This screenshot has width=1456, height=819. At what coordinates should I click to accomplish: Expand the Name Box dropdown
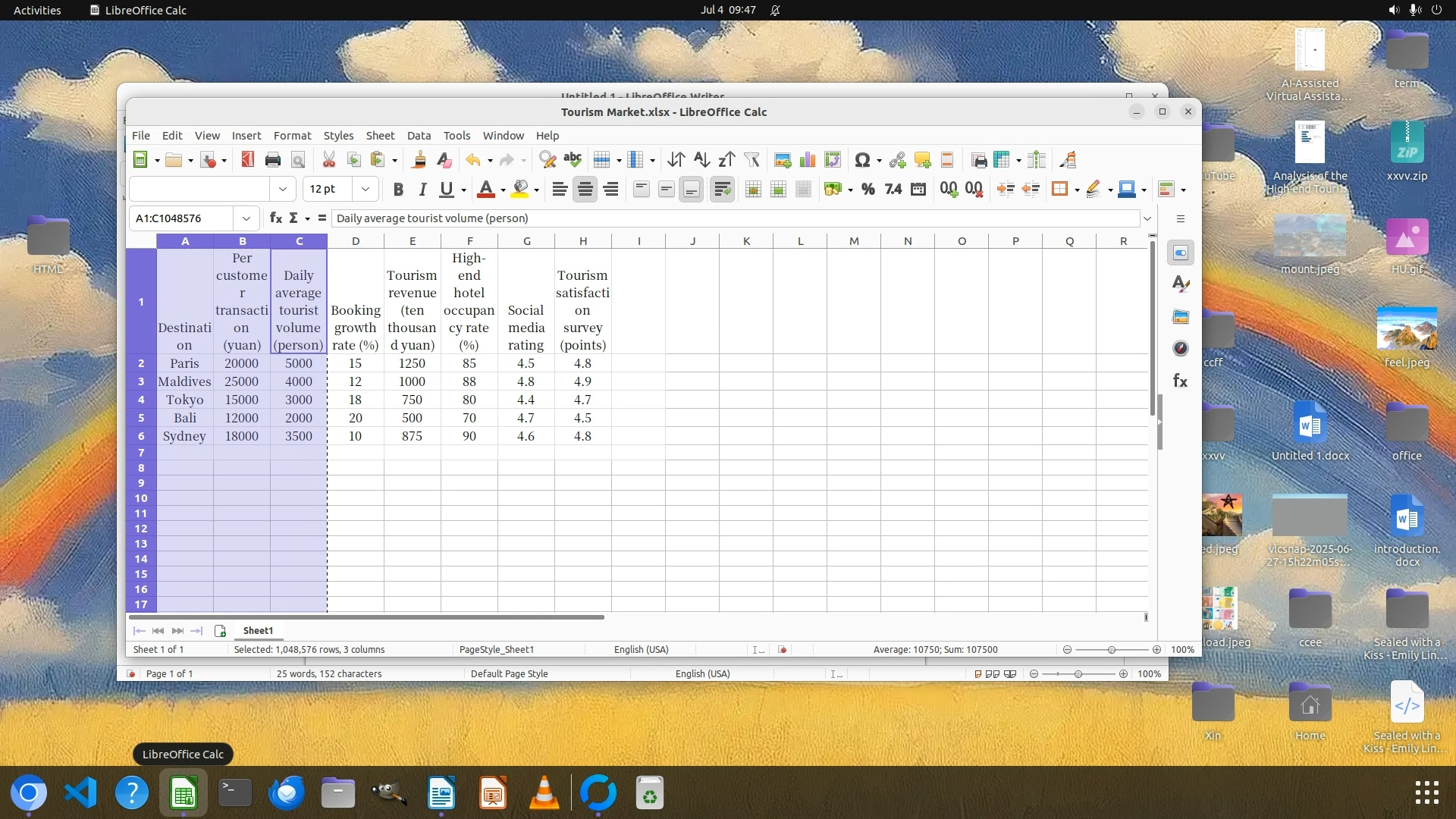pos(246,218)
